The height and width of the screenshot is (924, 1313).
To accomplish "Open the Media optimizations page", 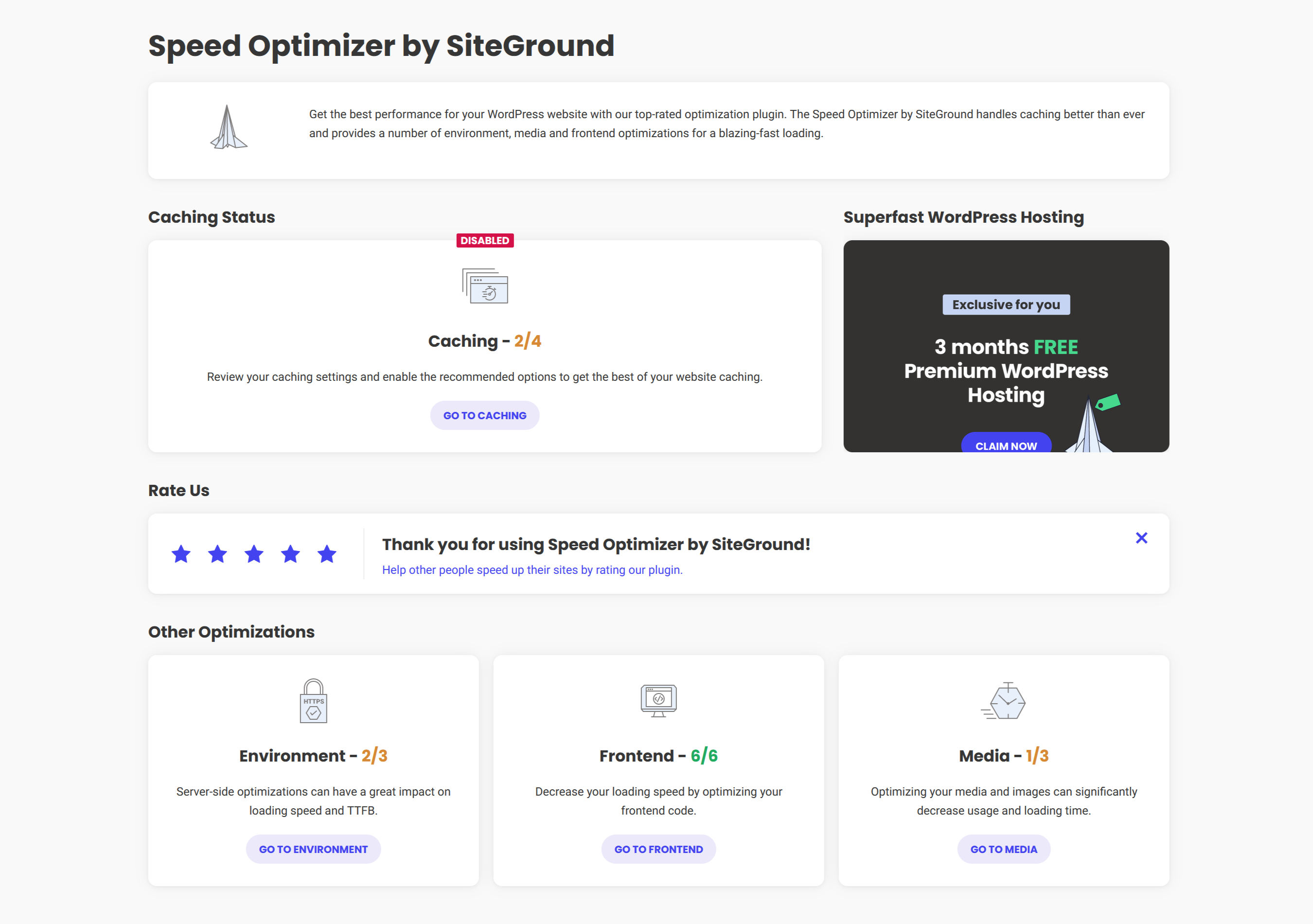I will (x=1004, y=849).
